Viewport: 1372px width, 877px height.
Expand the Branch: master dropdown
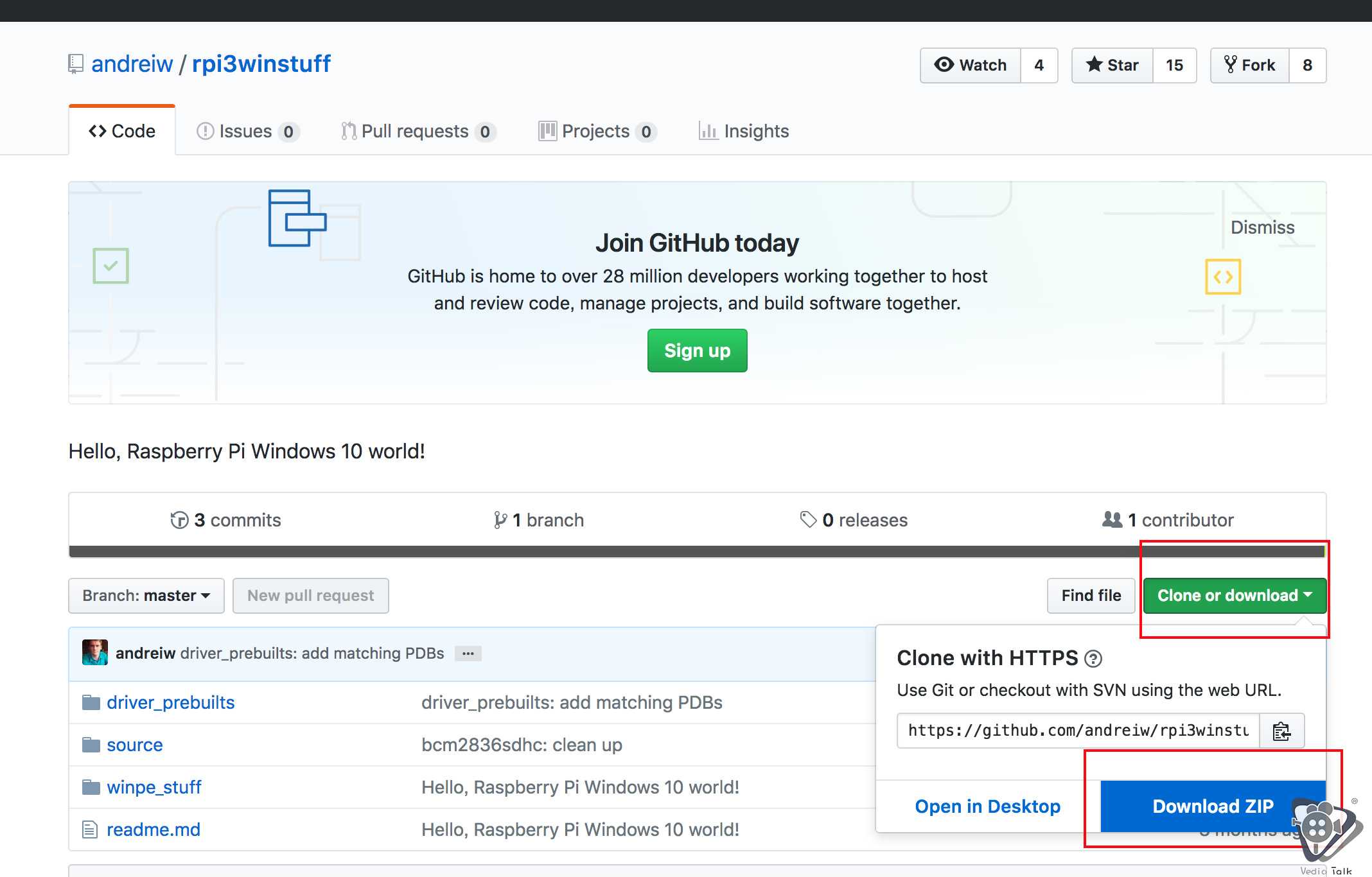[146, 596]
